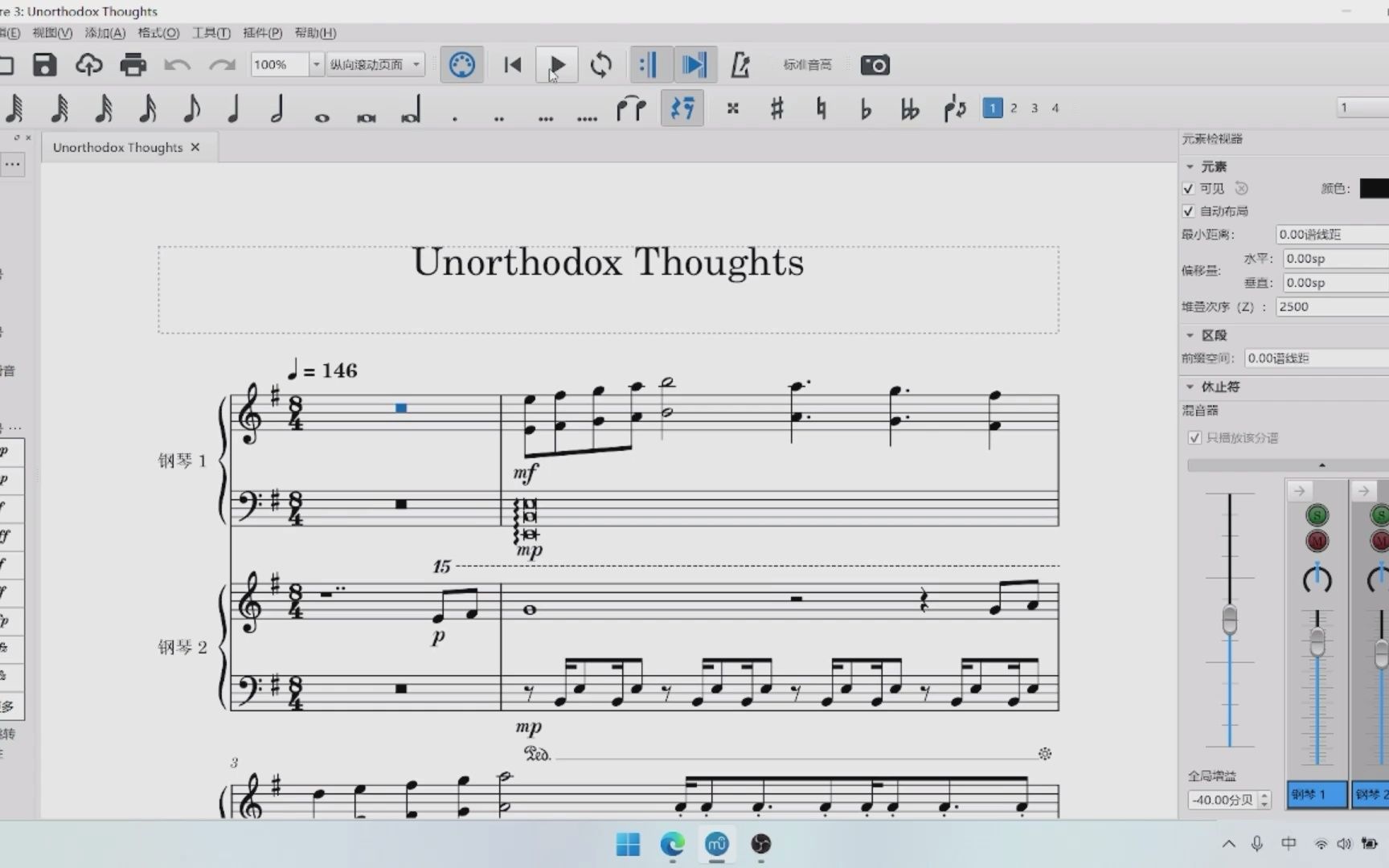The height and width of the screenshot is (868, 1389).
Task: Toggle 只播放该分谱 checkbox
Action: click(1194, 438)
